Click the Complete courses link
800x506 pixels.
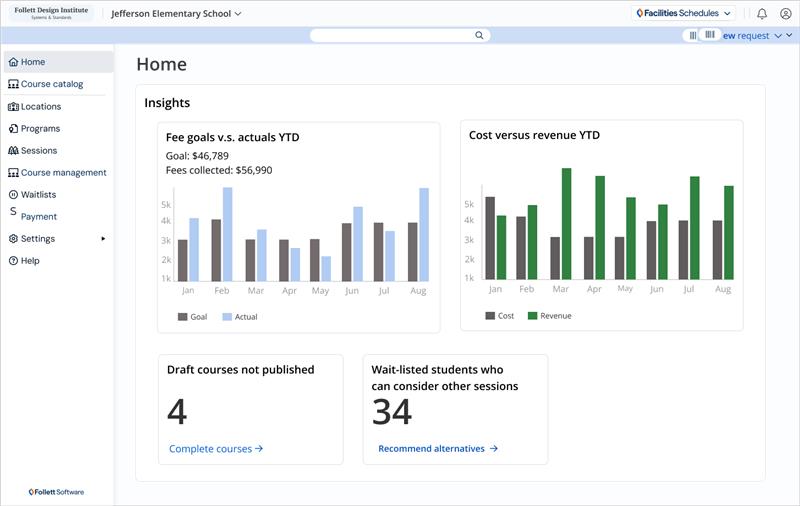click(x=215, y=449)
